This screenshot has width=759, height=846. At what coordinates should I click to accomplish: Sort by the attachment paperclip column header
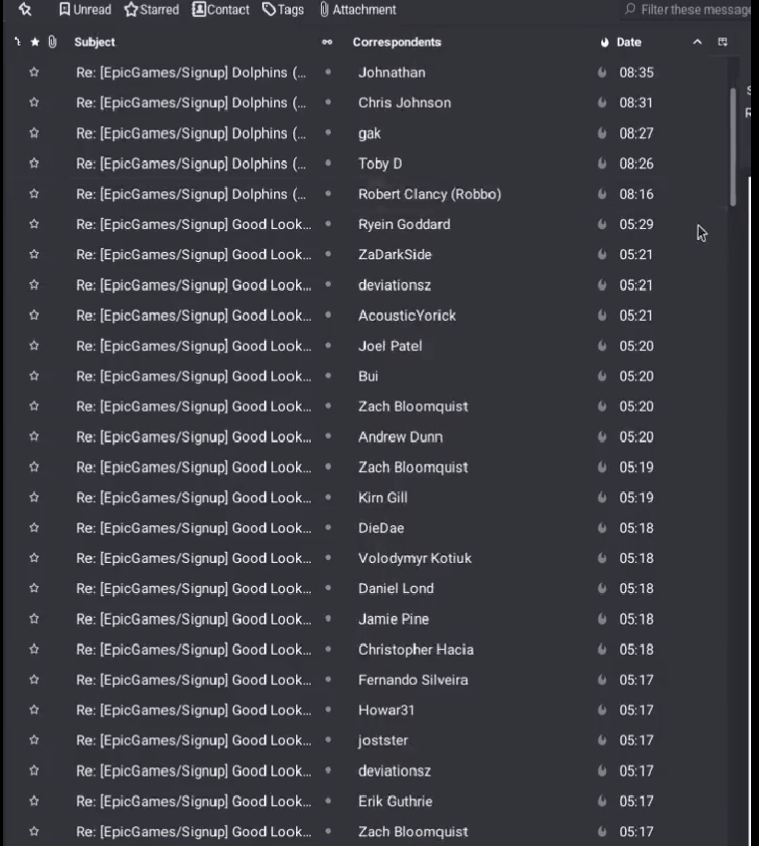tap(51, 42)
